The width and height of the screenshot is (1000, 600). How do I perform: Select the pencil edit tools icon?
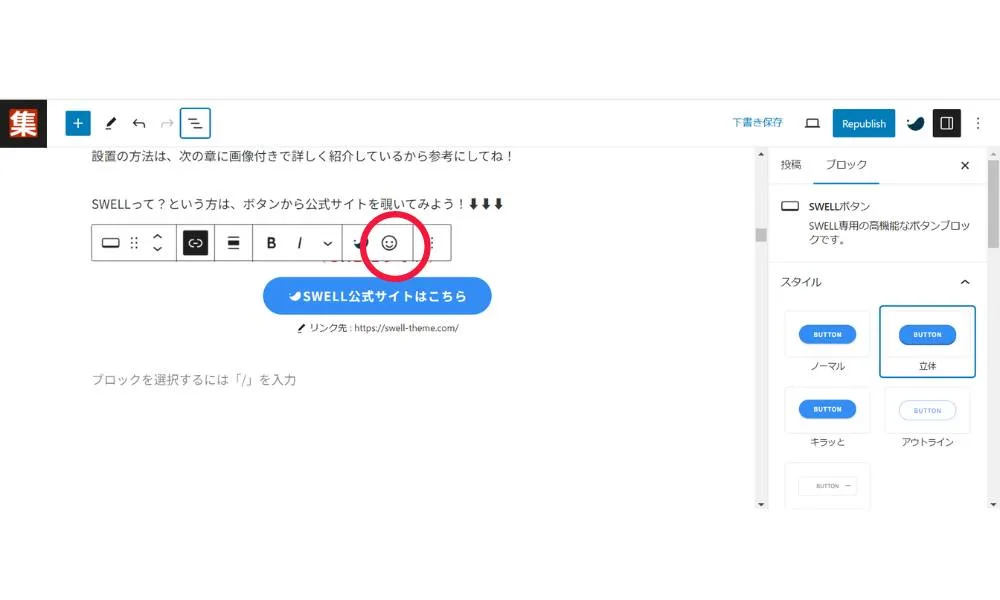(x=110, y=123)
